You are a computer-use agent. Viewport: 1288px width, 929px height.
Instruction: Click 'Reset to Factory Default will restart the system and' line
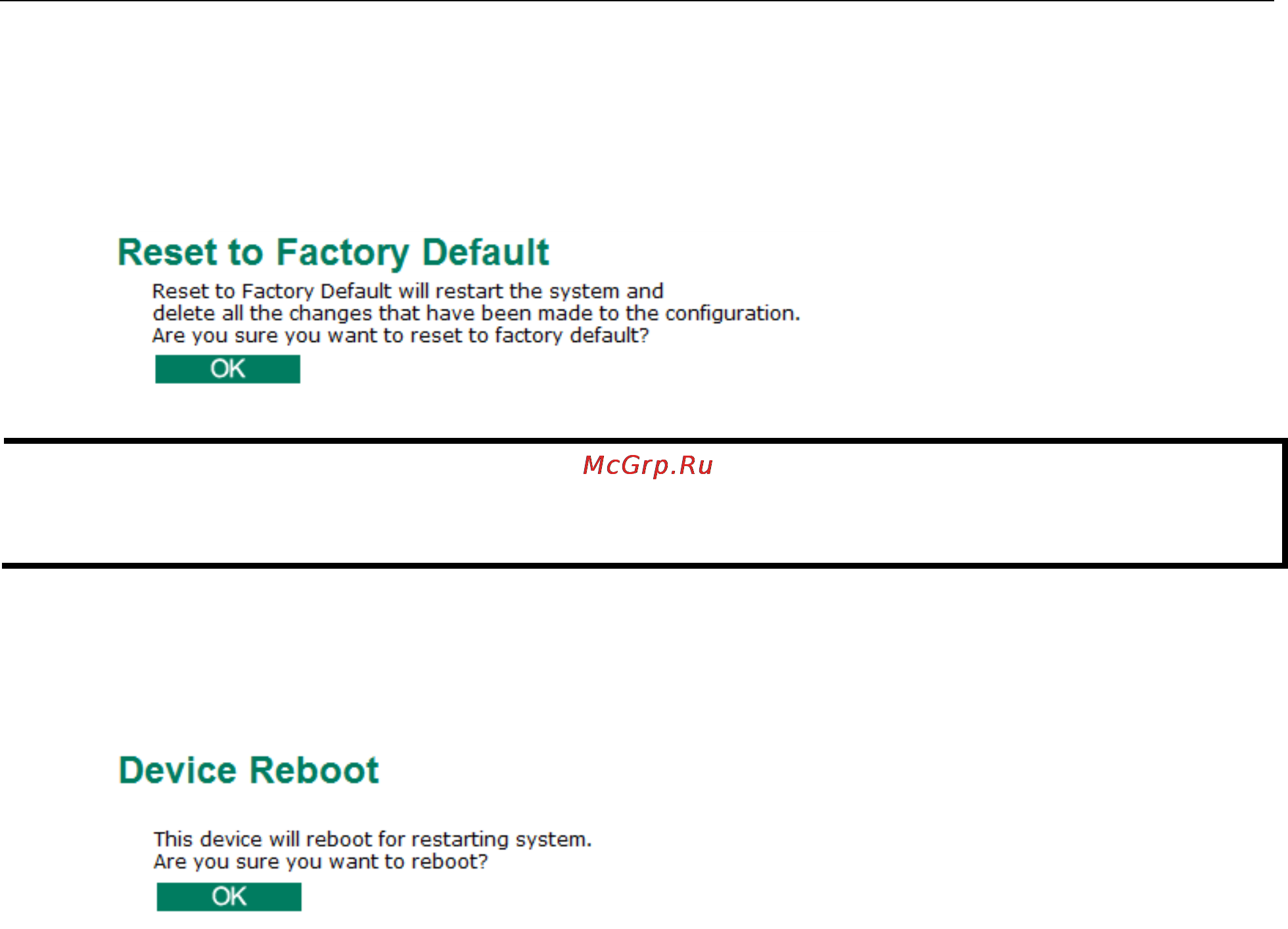click(x=408, y=291)
